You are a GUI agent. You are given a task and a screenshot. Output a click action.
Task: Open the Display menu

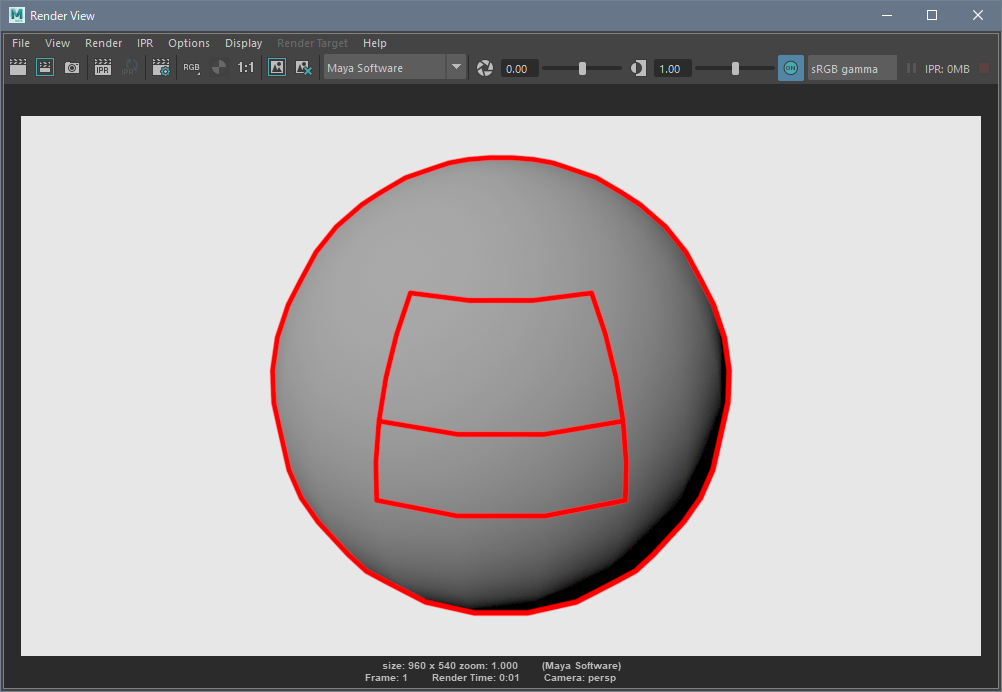pos(243,43)
